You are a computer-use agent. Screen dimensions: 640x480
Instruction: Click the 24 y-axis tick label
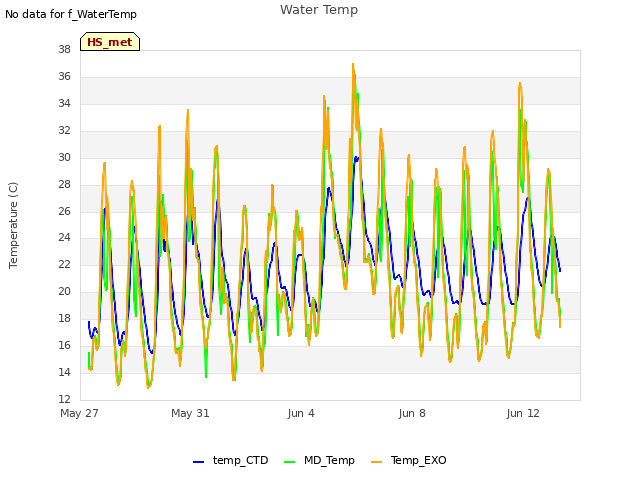click(64, 238)
